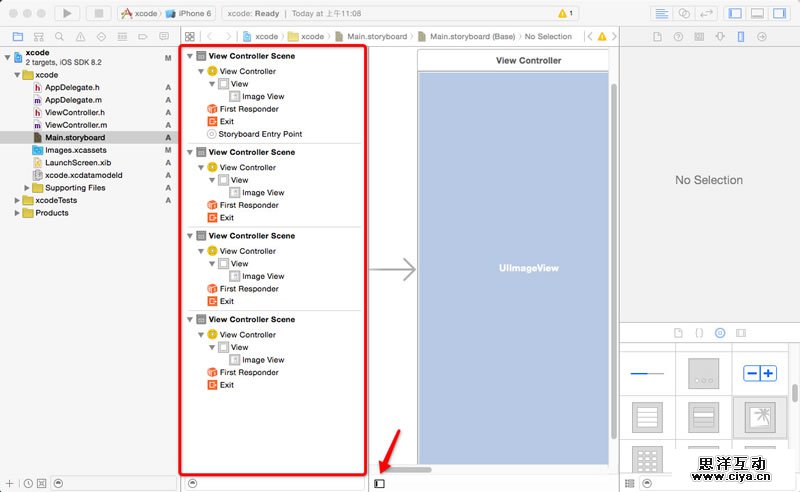
Task: Select the Object library icon
Action: (720, 332)
